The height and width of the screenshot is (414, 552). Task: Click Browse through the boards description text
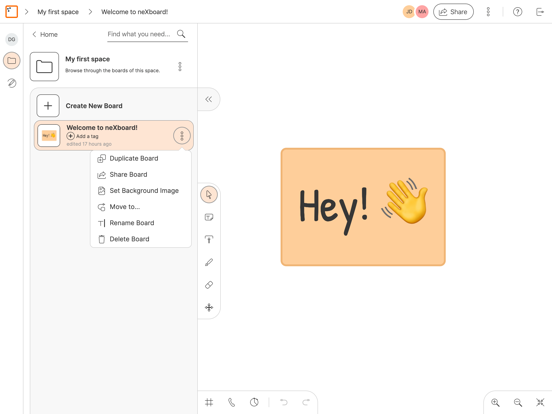tap(112, 71)
